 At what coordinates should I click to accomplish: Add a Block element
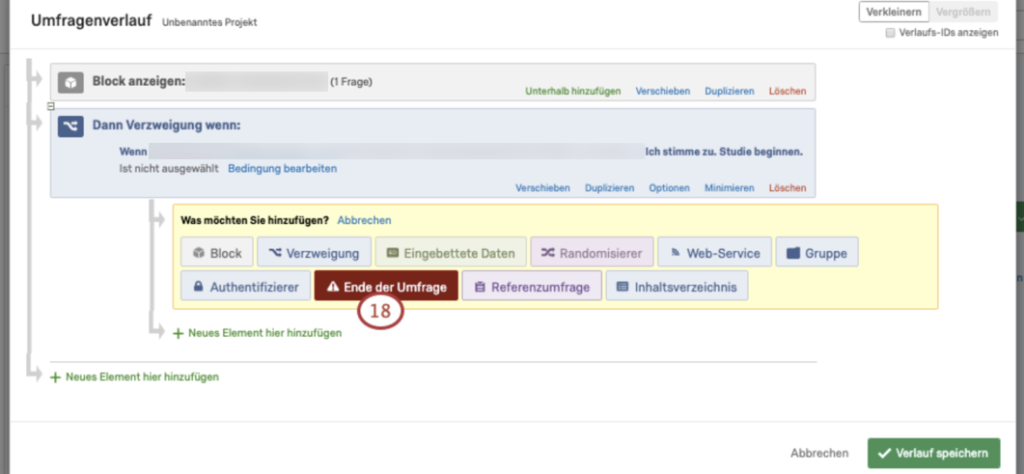(217, 253)
